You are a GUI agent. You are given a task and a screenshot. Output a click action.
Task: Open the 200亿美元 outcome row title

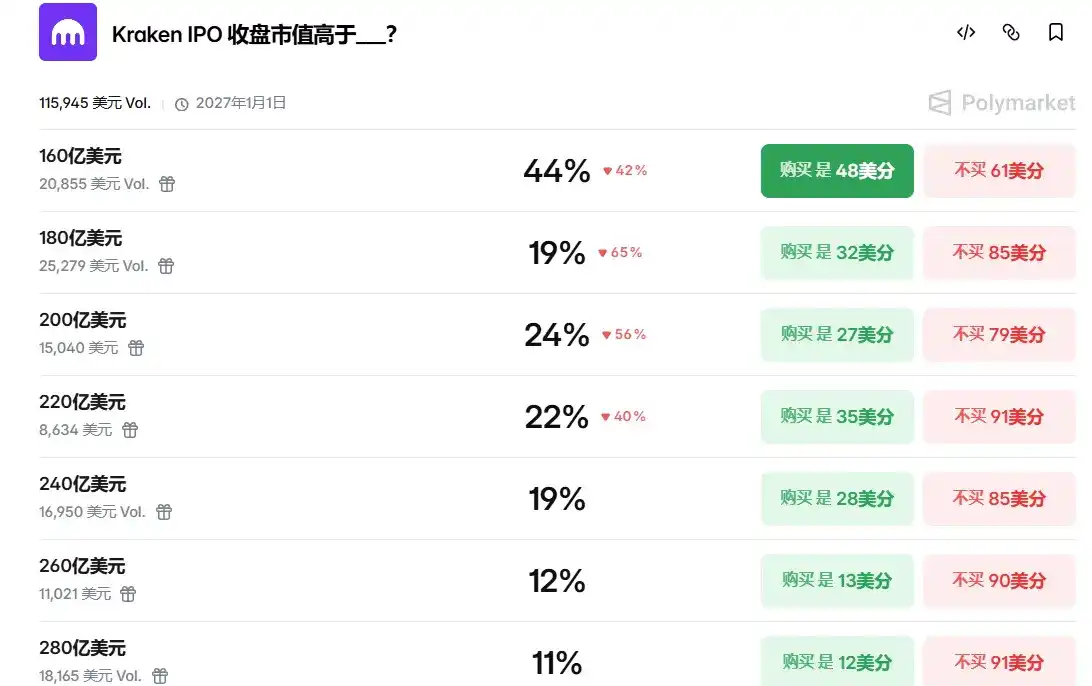point(83,320)
